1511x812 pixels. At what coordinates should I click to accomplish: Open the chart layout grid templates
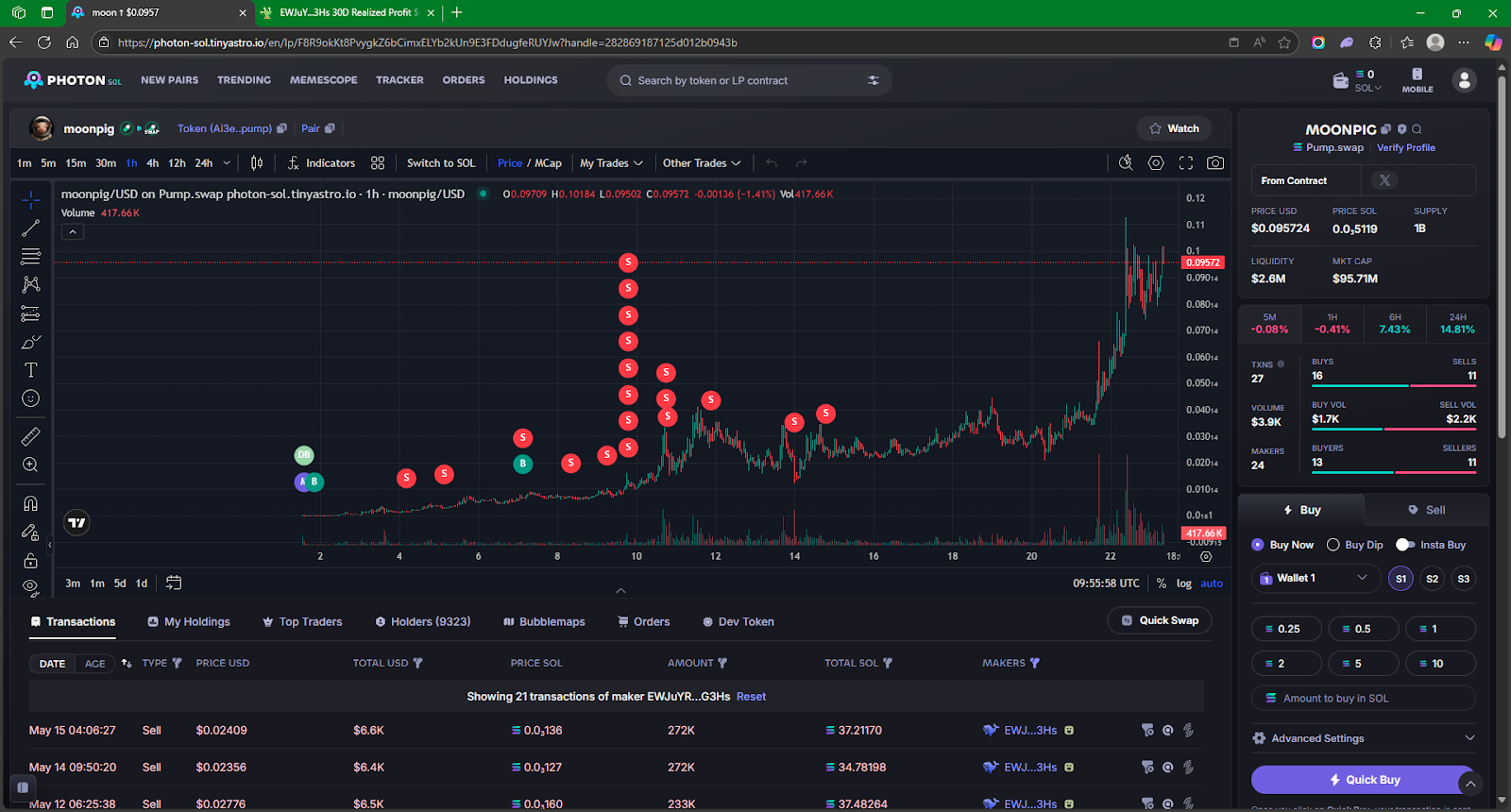(x=378, y=163)
